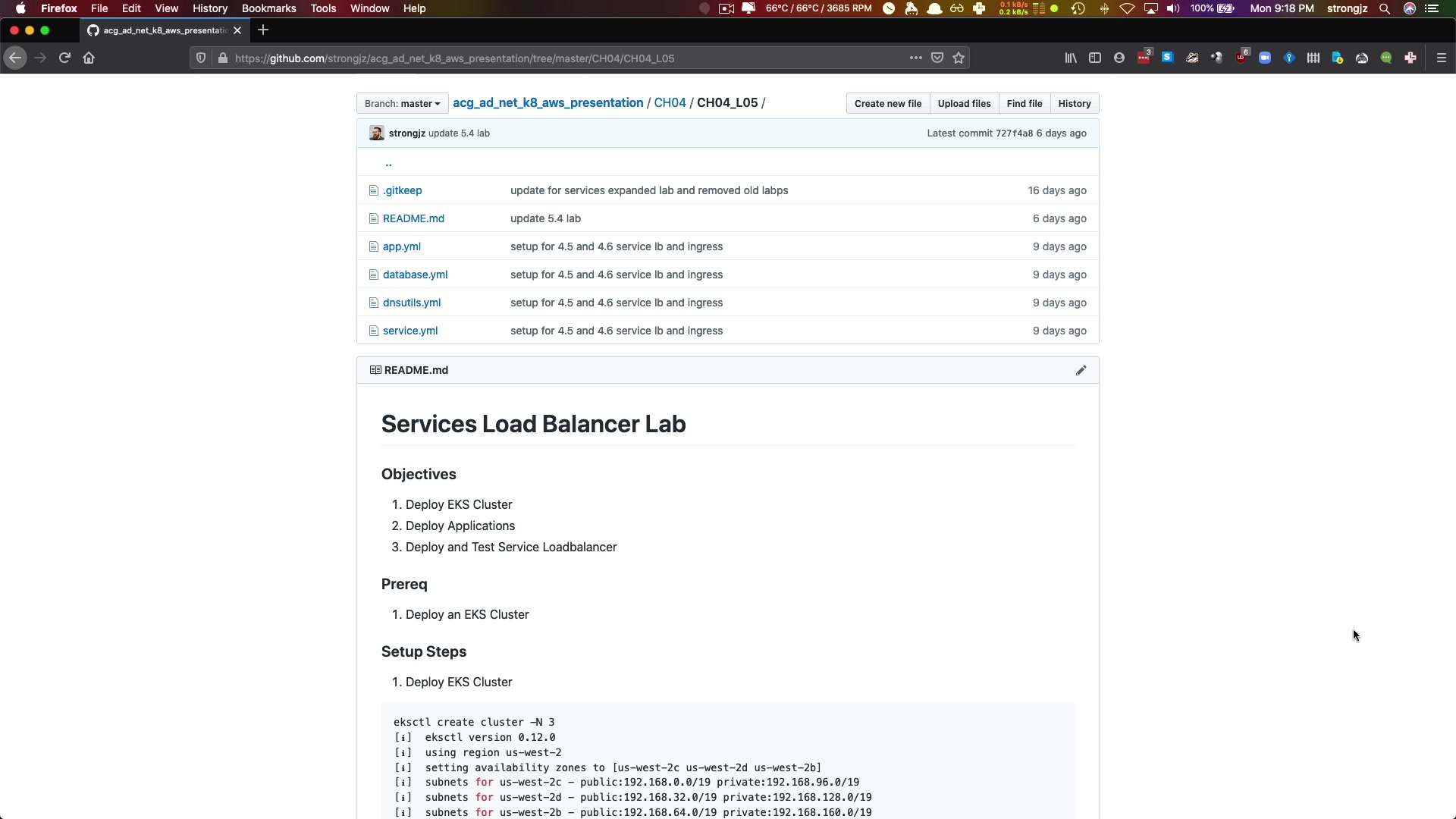Click the Firefox reload page icon

(x=64, y=58)
